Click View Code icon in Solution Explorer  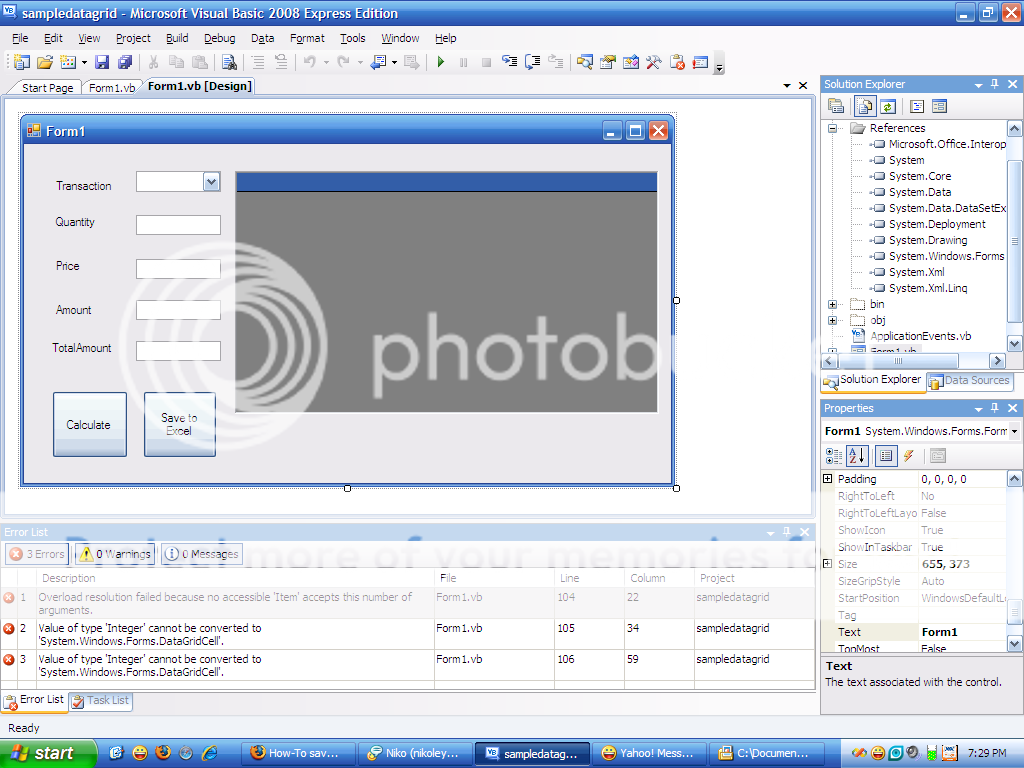coord(917,106)
